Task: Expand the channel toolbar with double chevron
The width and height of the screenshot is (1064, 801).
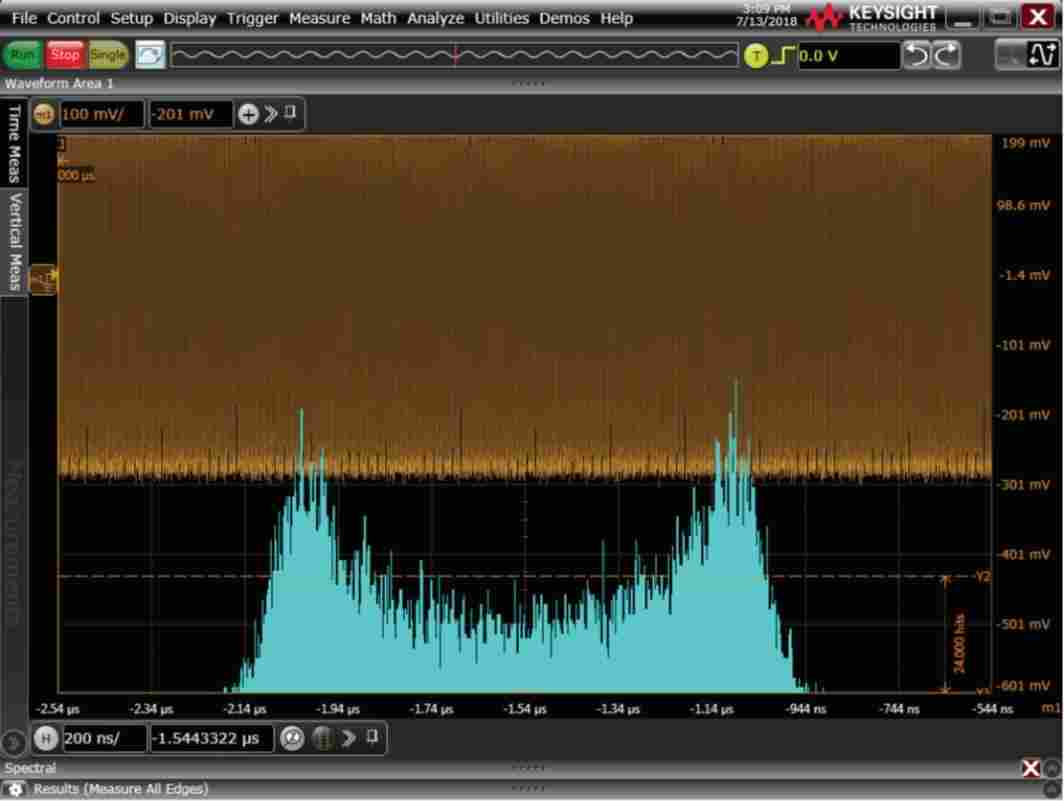Action: tap(271, 114)
